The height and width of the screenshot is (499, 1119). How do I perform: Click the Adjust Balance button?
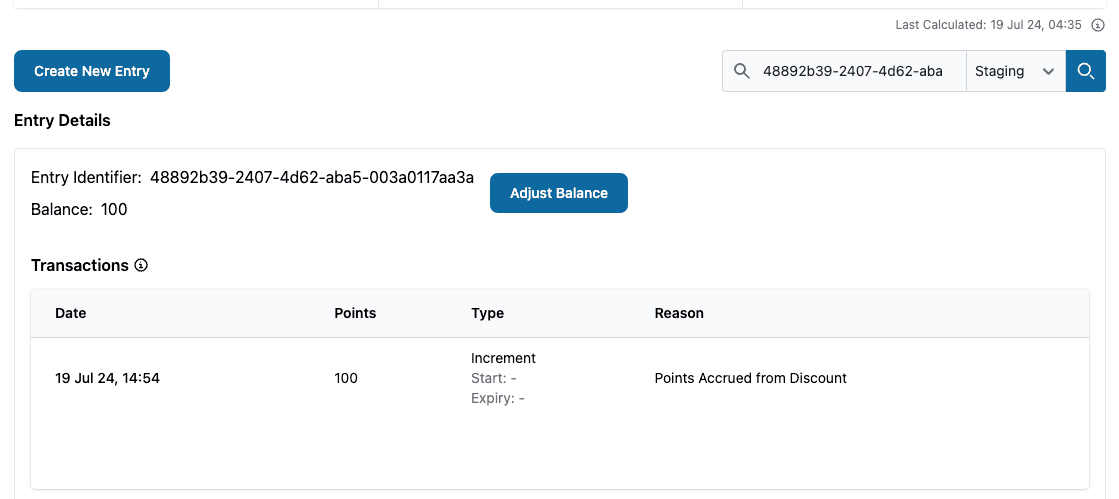point(558,193)
